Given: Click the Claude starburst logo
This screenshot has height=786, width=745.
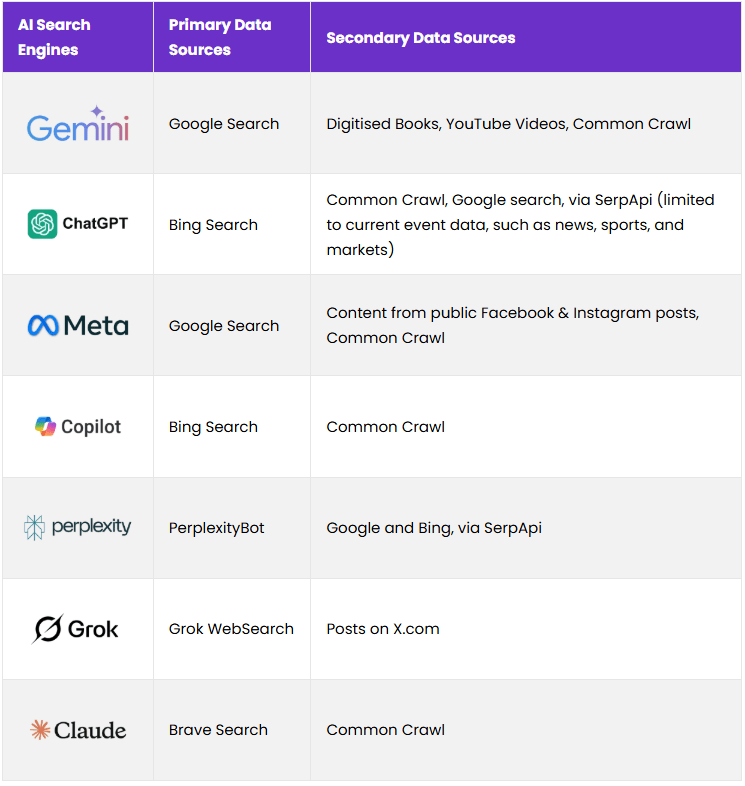Looking at the screenshot, I should tap(40, 730).
